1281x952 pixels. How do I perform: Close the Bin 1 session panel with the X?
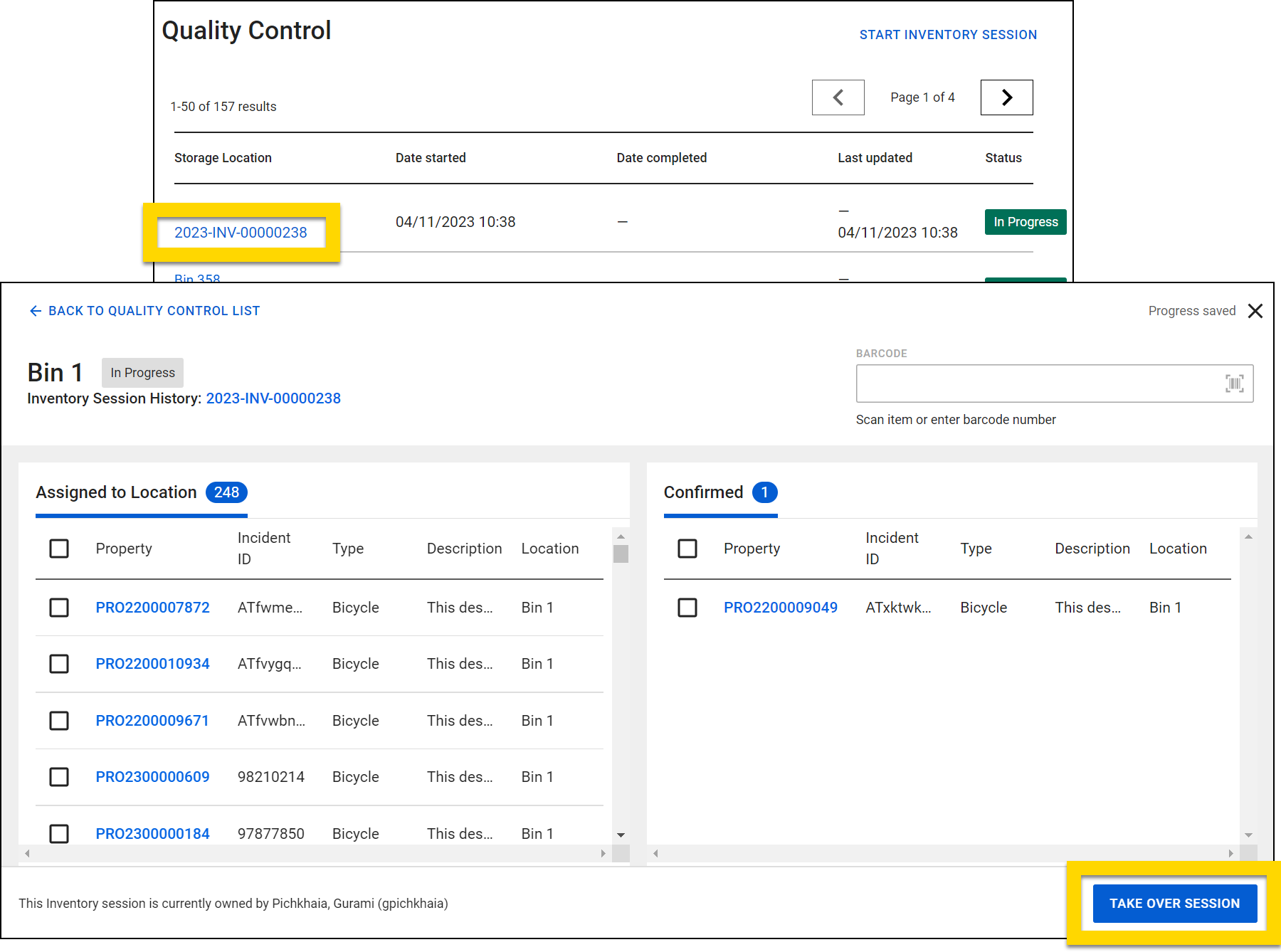[1255, 311]
